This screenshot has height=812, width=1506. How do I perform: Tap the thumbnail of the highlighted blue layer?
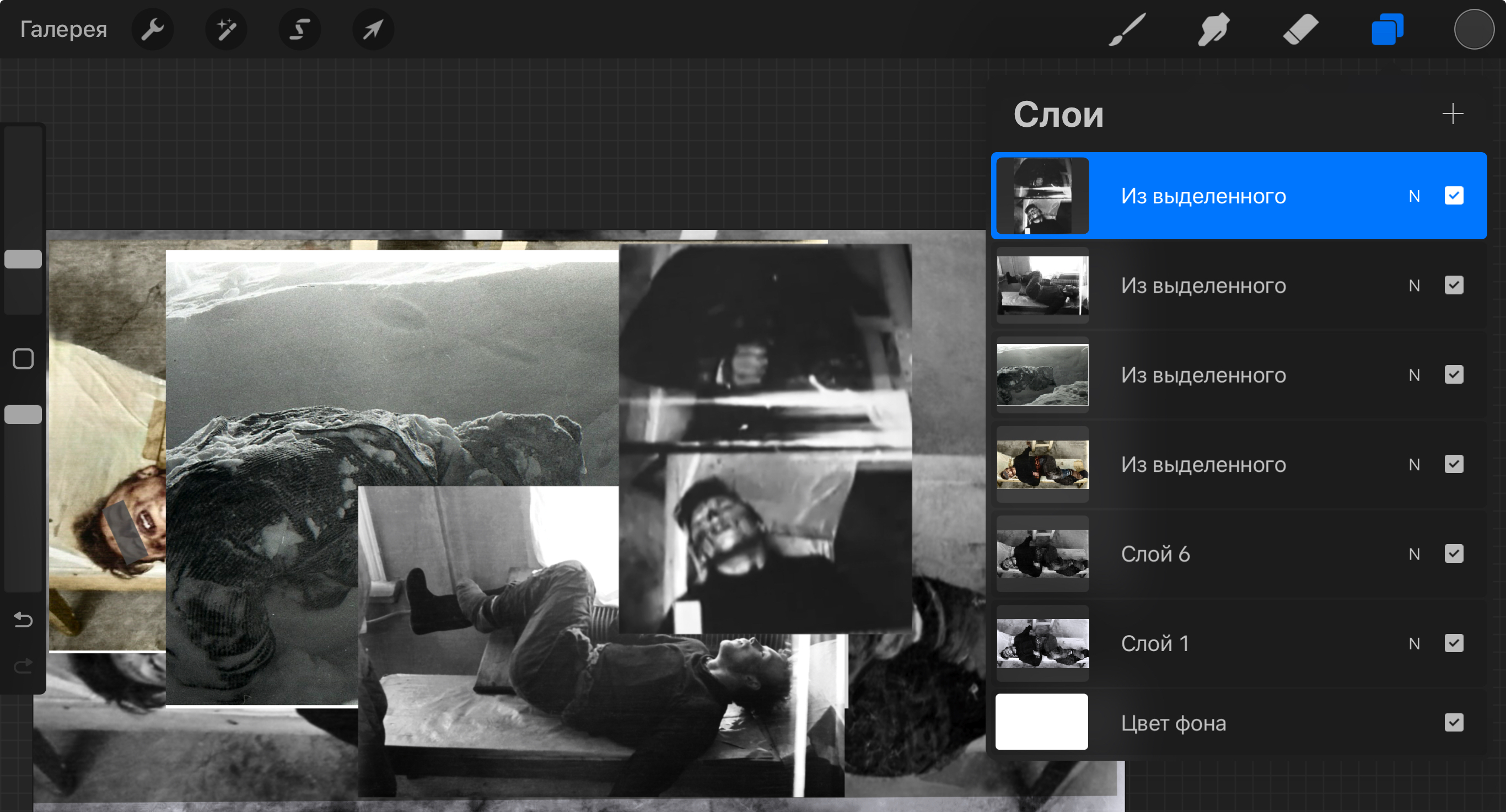tap(1042, 196)
